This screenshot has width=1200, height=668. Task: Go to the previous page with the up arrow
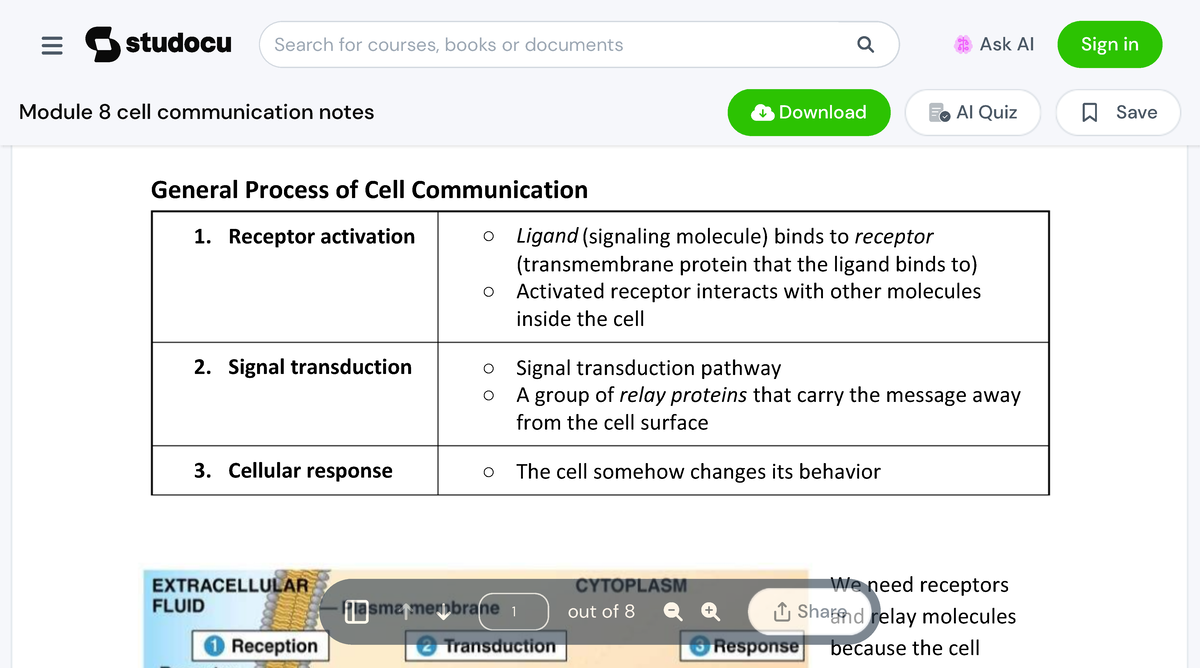408,611
